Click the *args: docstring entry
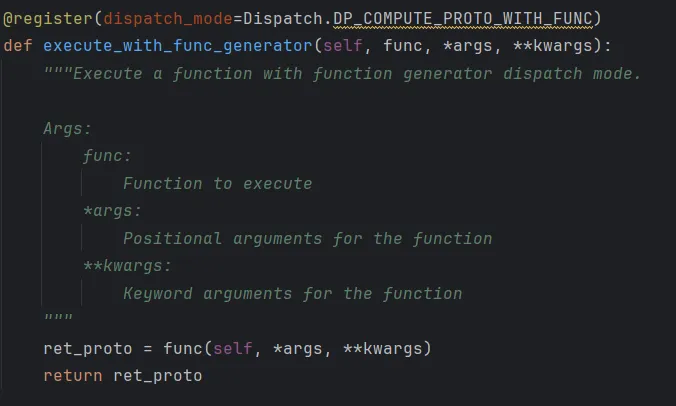Image resolution: width=676 pixels, height=406 pixels. [x=112, y=211]
